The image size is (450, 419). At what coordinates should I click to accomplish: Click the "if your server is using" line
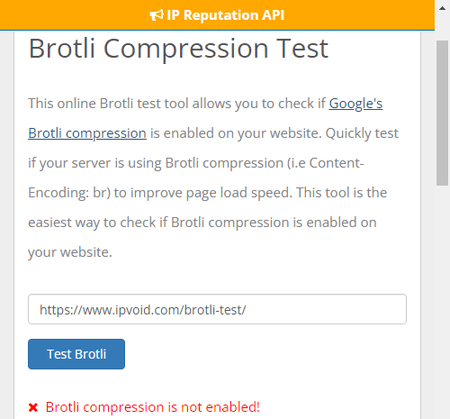[x=95, y=163]
